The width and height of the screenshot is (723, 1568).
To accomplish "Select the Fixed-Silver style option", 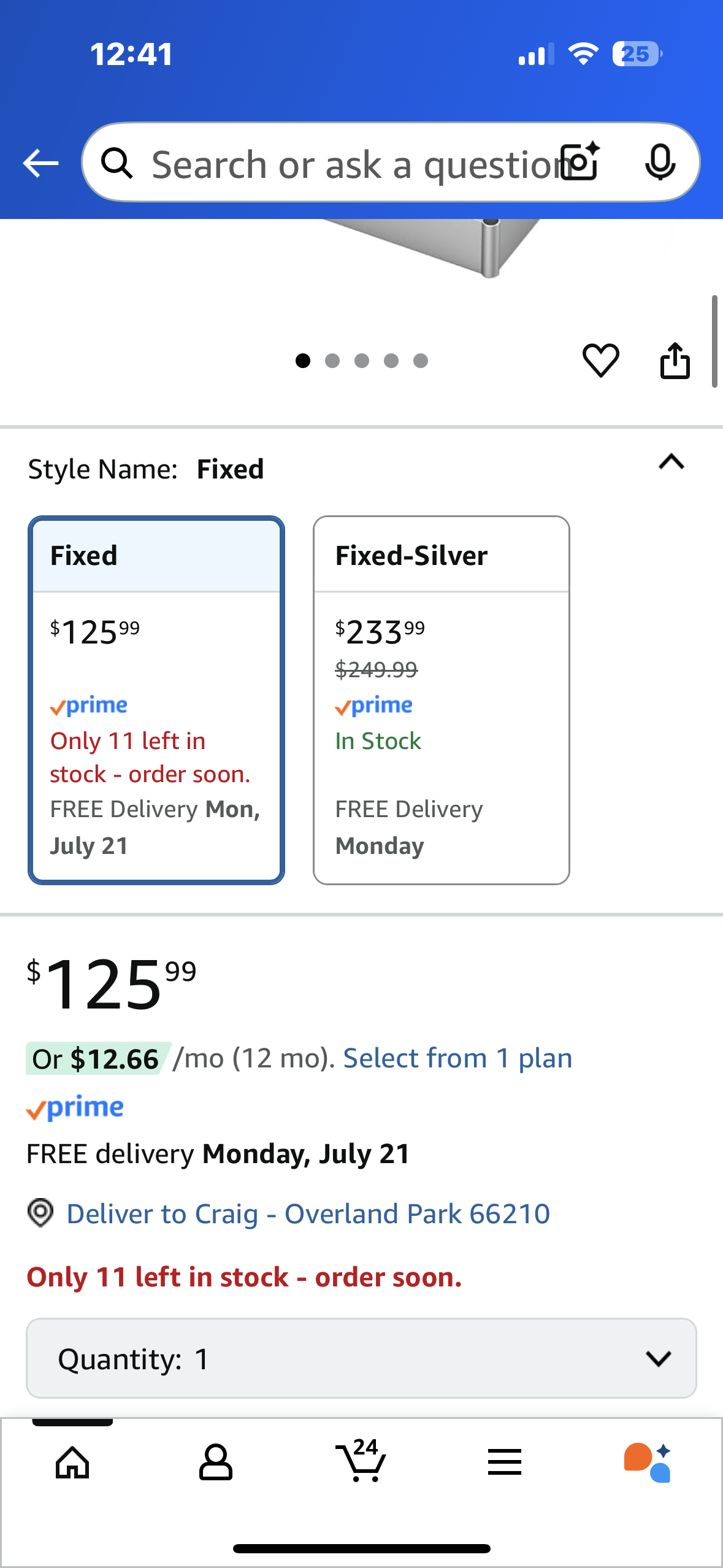I will (441, 700).
